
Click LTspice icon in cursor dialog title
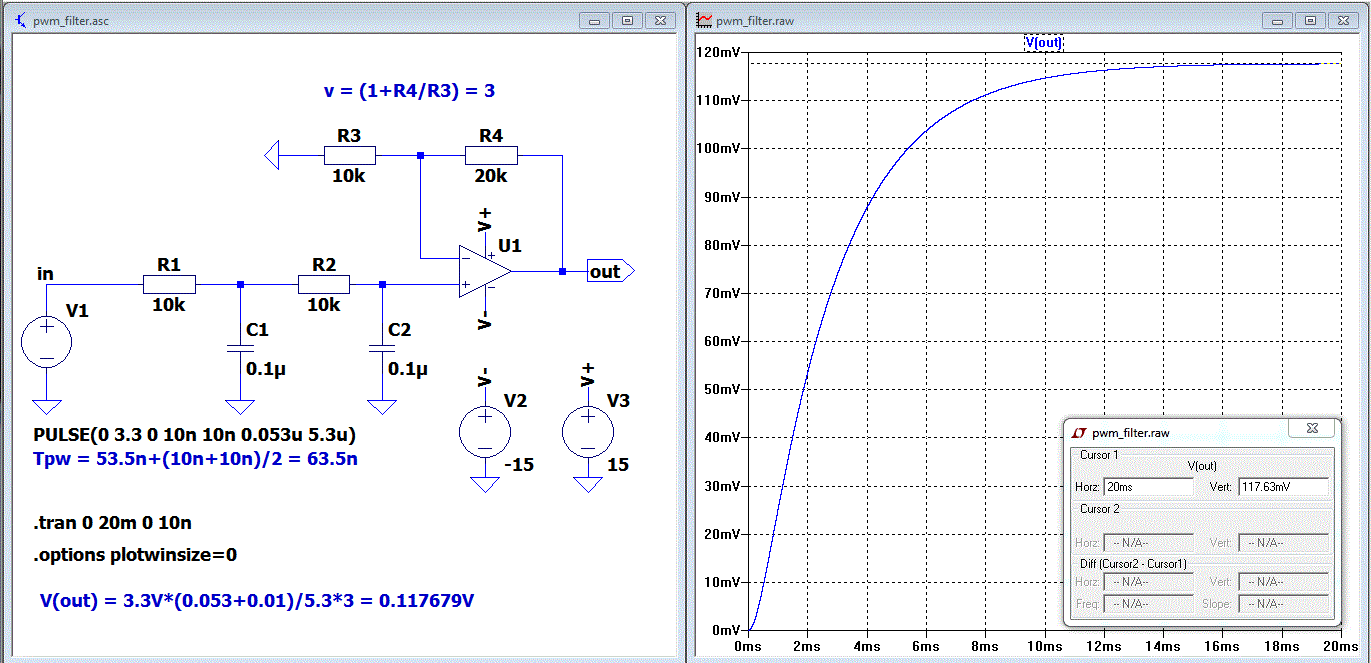click(x=1079, y=433)
